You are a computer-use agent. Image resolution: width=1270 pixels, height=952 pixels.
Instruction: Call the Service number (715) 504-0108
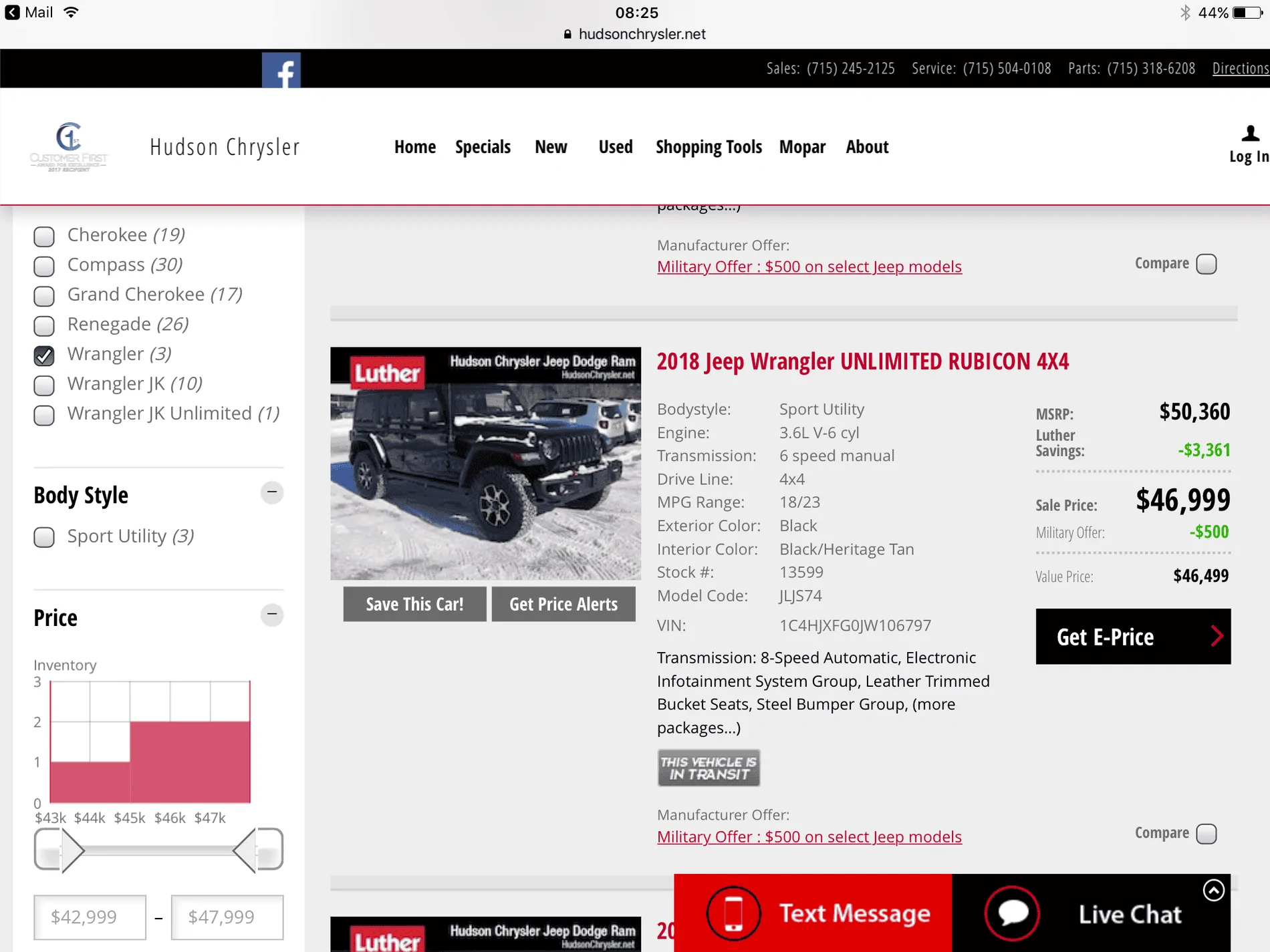(1007, 68)
